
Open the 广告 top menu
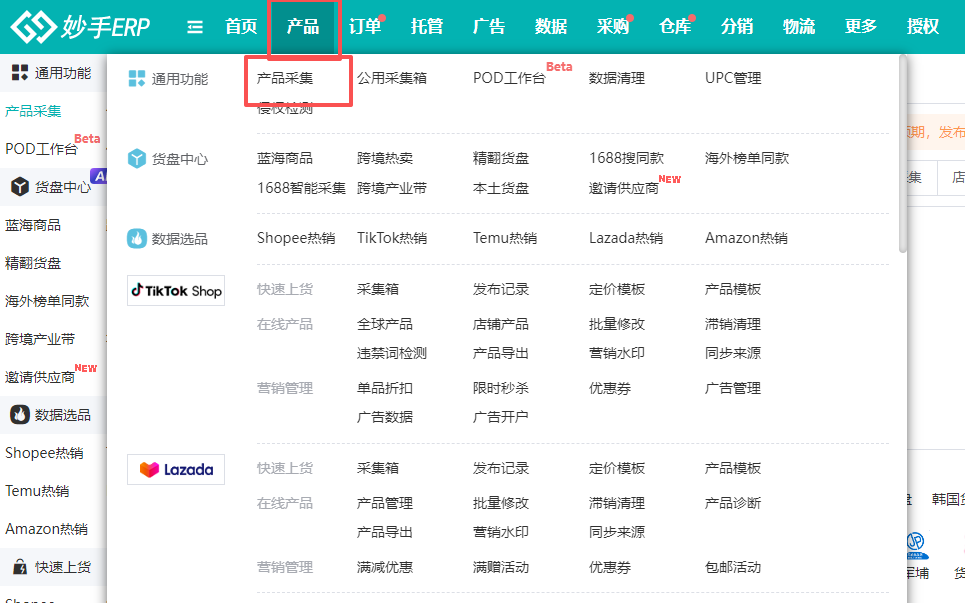tap(489, 26)
